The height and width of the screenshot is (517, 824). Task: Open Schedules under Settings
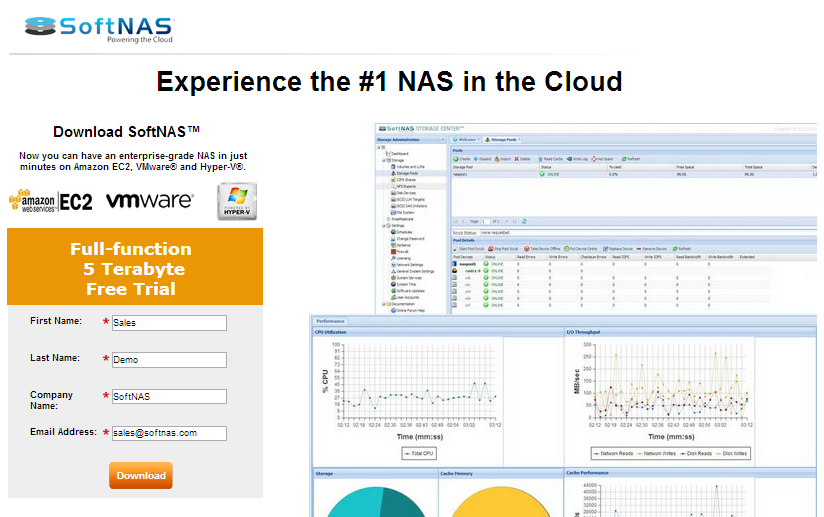401,232
